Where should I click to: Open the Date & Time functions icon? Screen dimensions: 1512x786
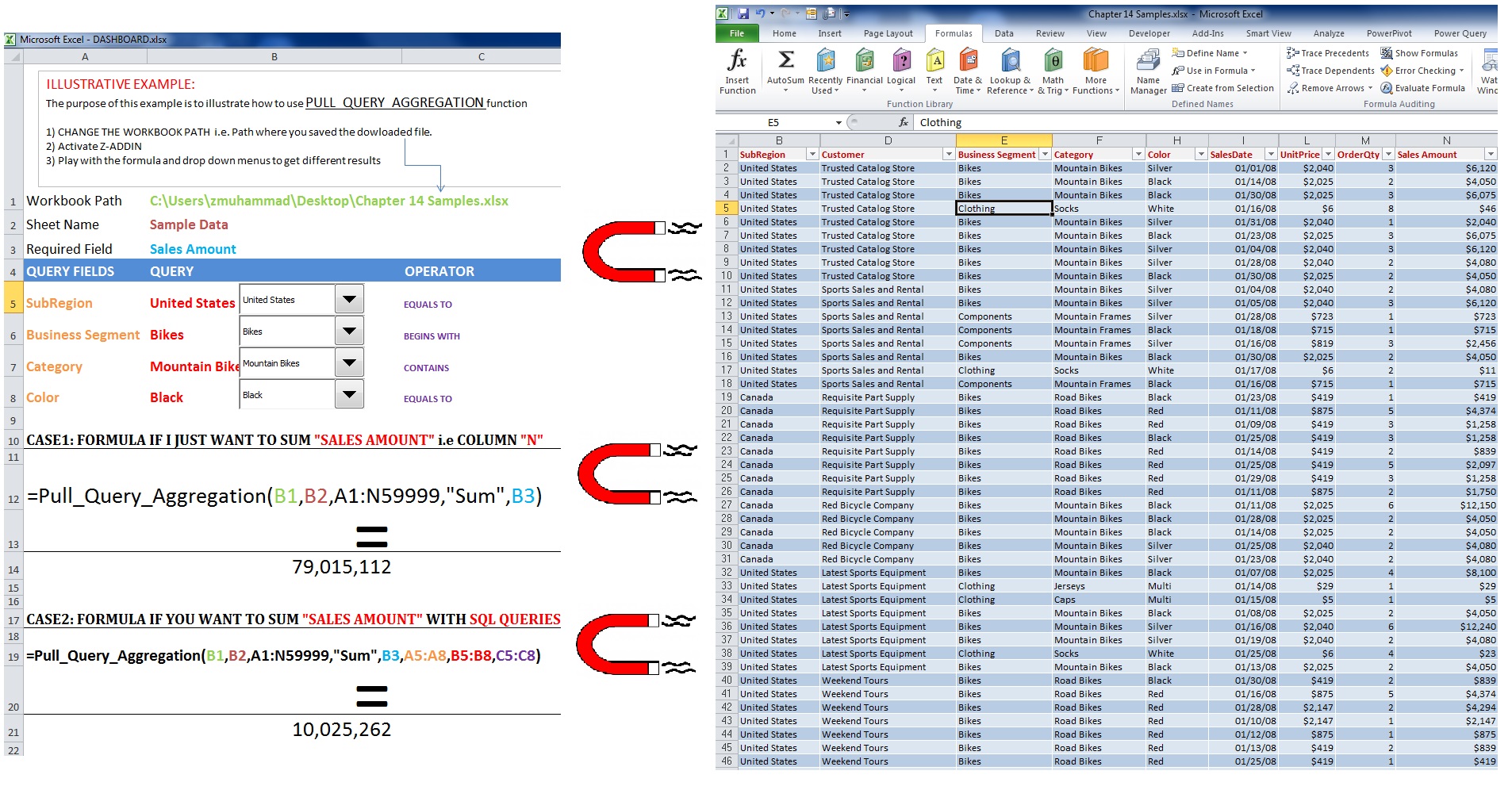pyautogui.click(x=968, y=59)
